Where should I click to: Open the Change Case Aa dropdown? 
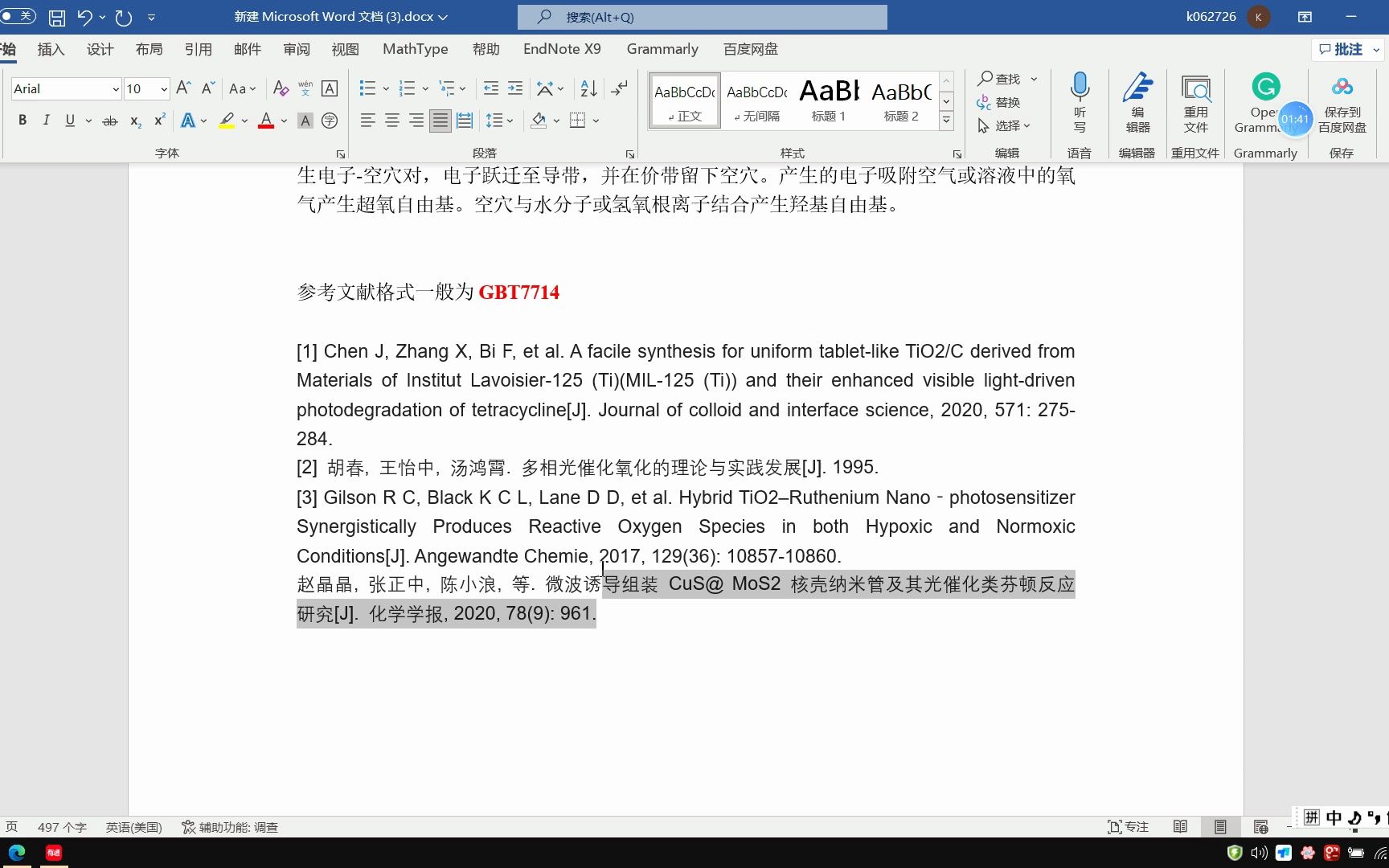pos(242,88)
